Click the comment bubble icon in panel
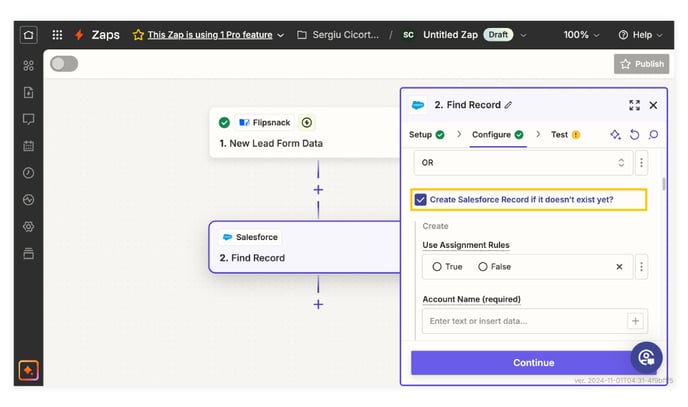688x407 pixels. click(x=653, y=135)
